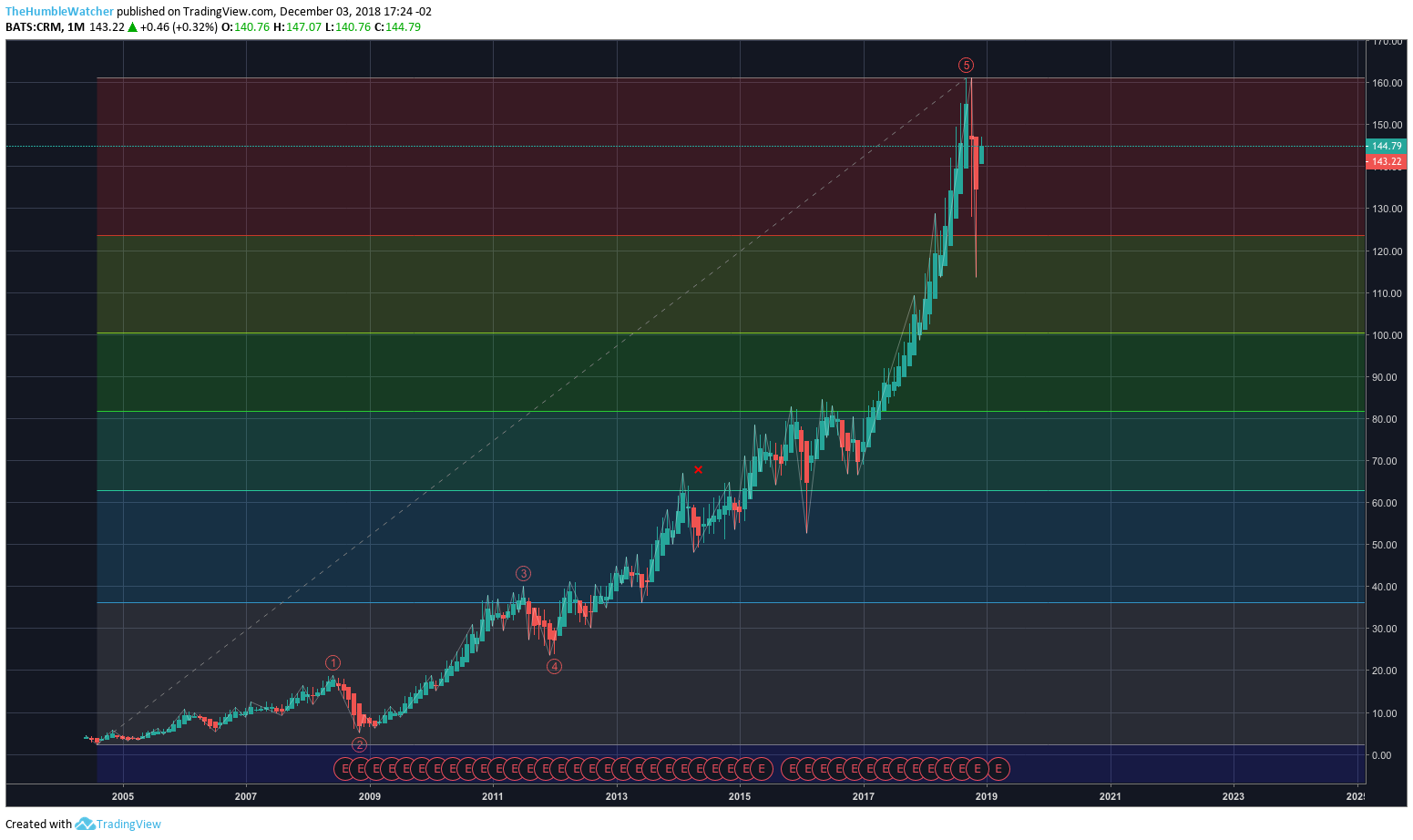Click the 100.00 price axis label
The height and width of the screenshot is (840, 1413).
pos(1387,335)
